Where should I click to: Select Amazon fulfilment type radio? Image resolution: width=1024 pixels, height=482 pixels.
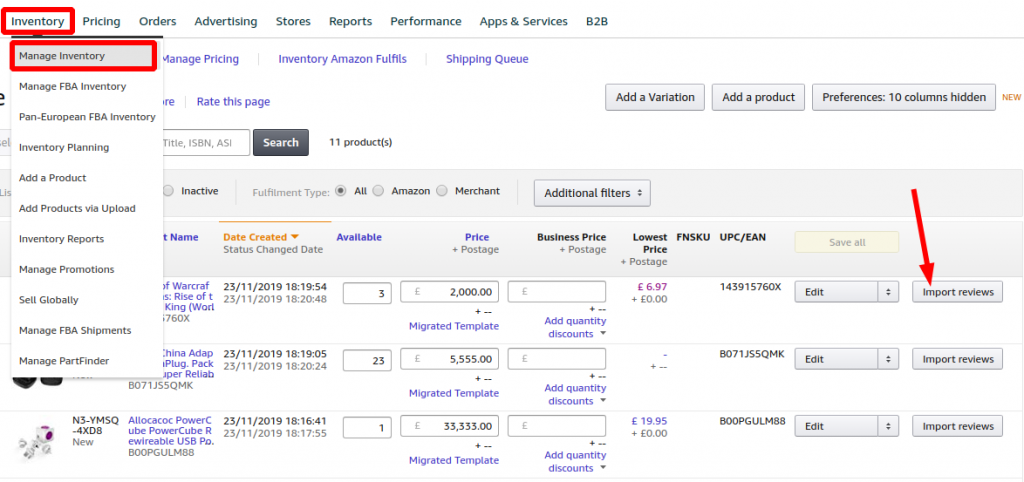[377, 191]
